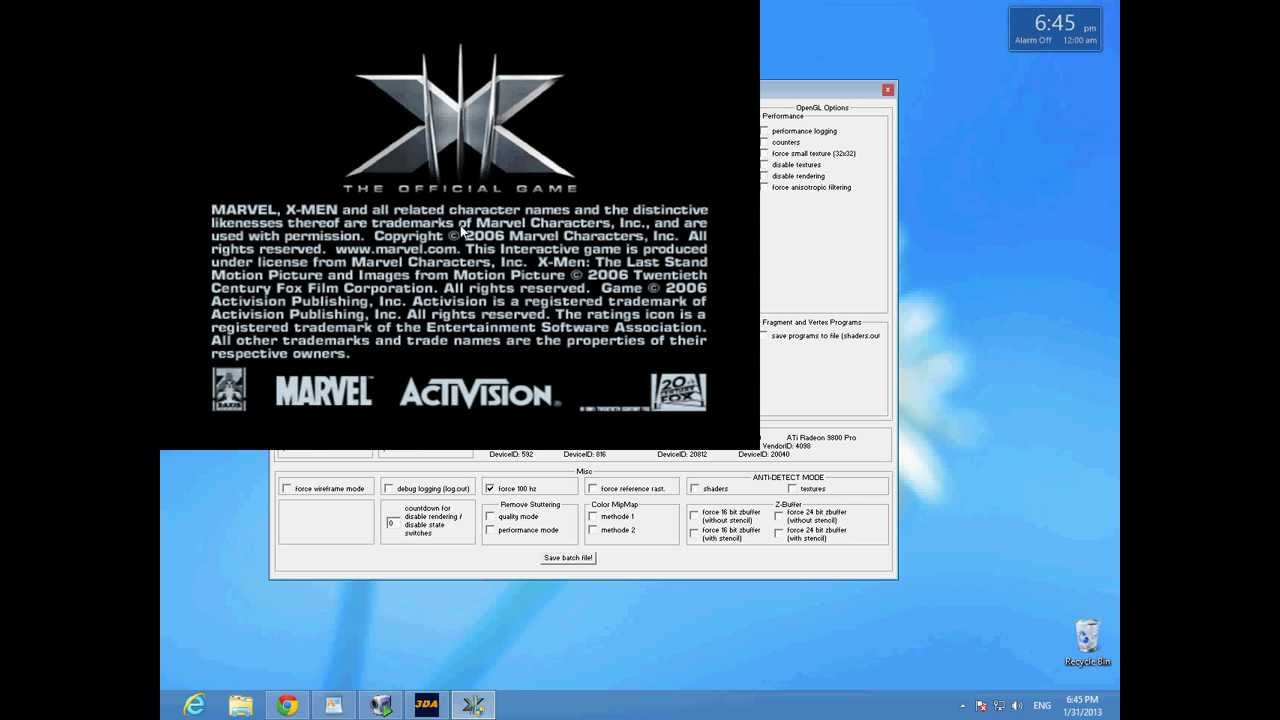Show hidden system tray icons

pyautogui.click(x=963, y=706)
